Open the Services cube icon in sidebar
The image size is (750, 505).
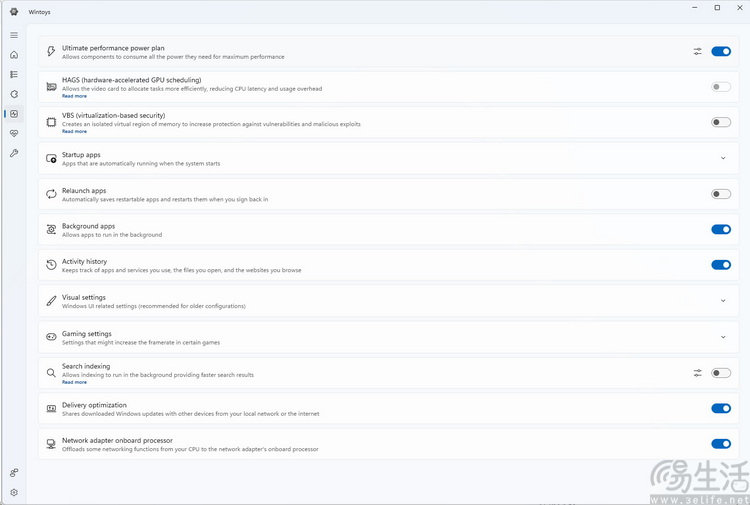point(14,94)
